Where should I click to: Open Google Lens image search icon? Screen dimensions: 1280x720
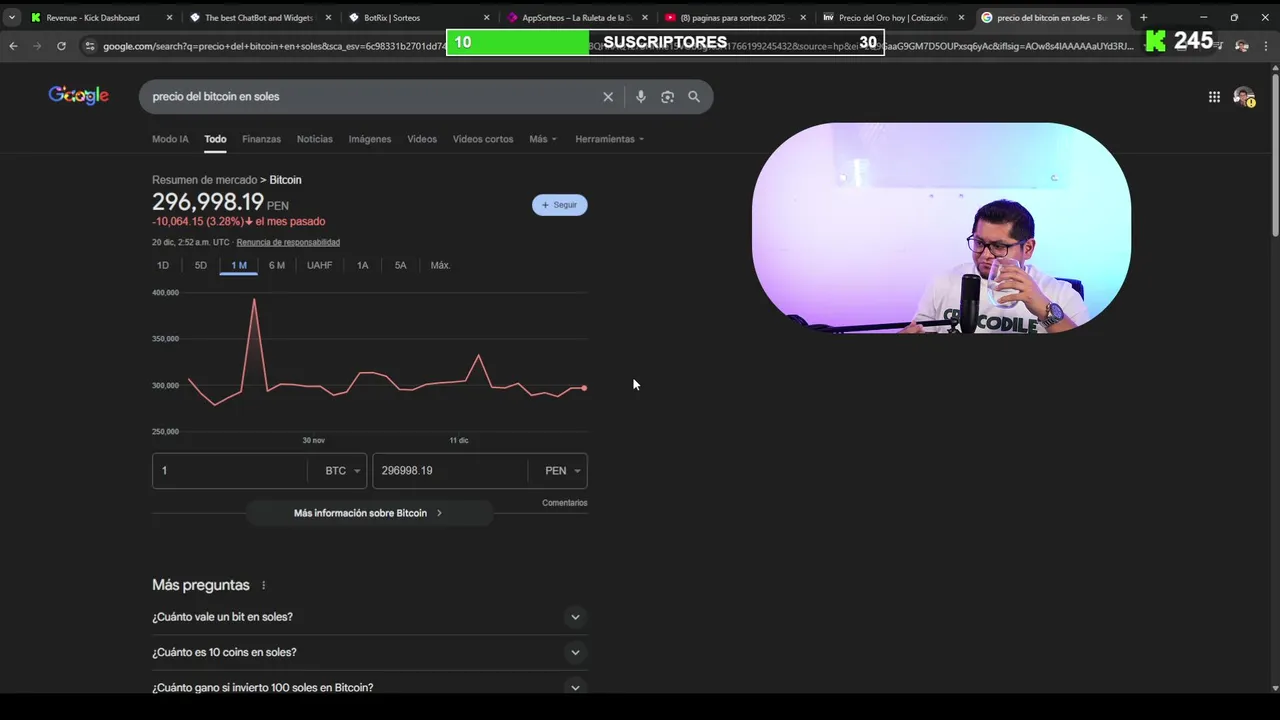pyautogui.click(x=667, y=97)
